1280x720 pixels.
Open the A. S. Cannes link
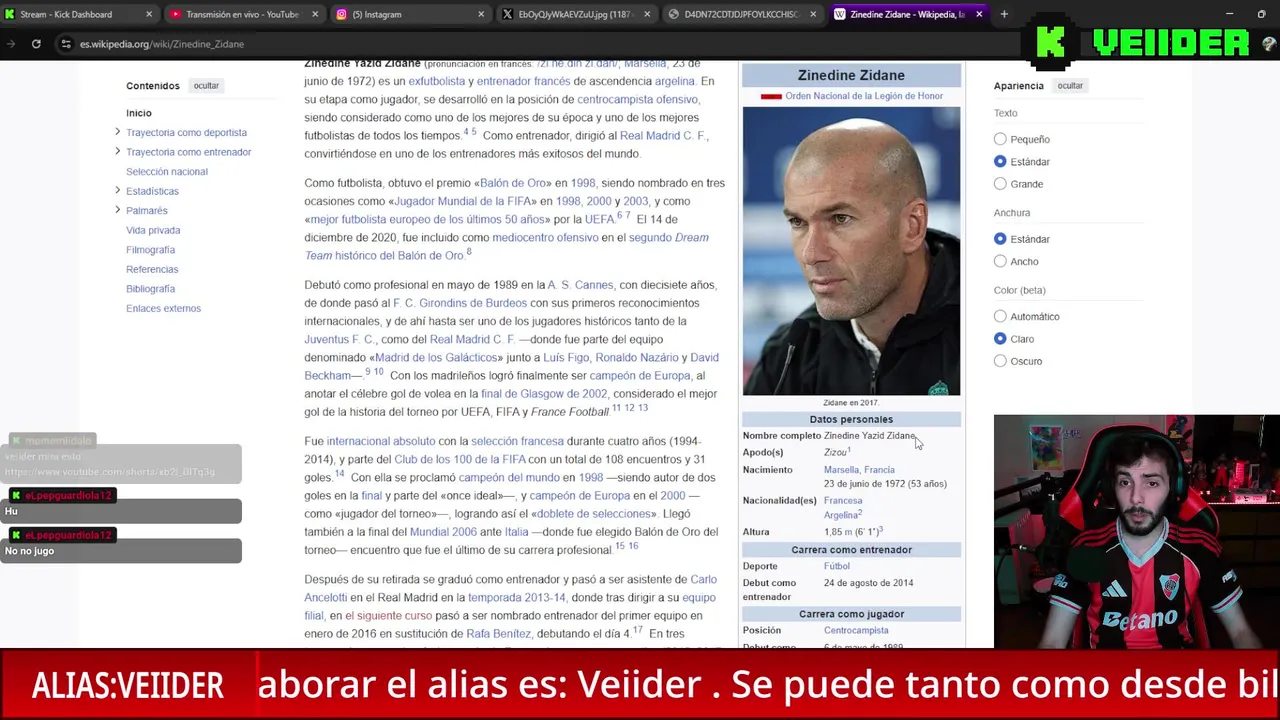(x=580, y=285)
